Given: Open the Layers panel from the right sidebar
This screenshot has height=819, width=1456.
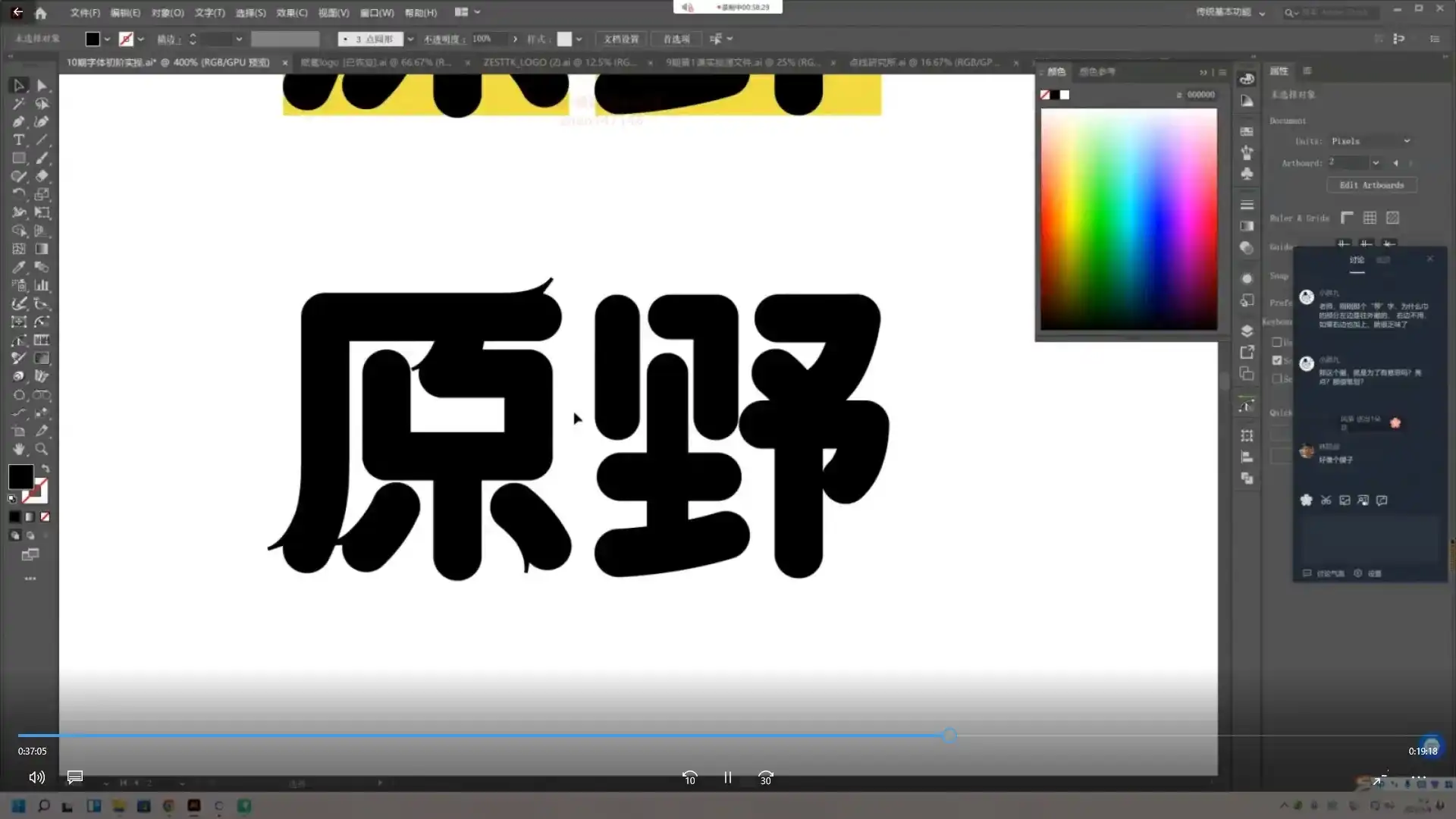Looking at the screenshot, I should [x=1246, y=330].
